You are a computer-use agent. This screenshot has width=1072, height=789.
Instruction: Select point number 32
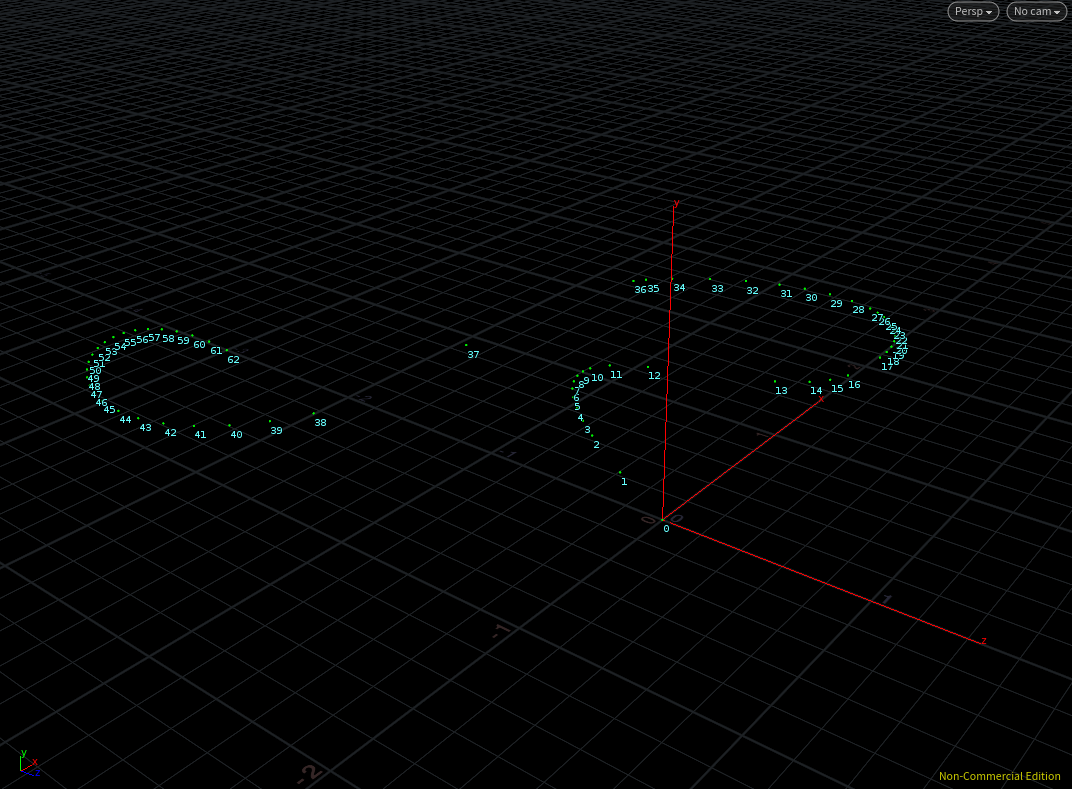click(752, 291)
